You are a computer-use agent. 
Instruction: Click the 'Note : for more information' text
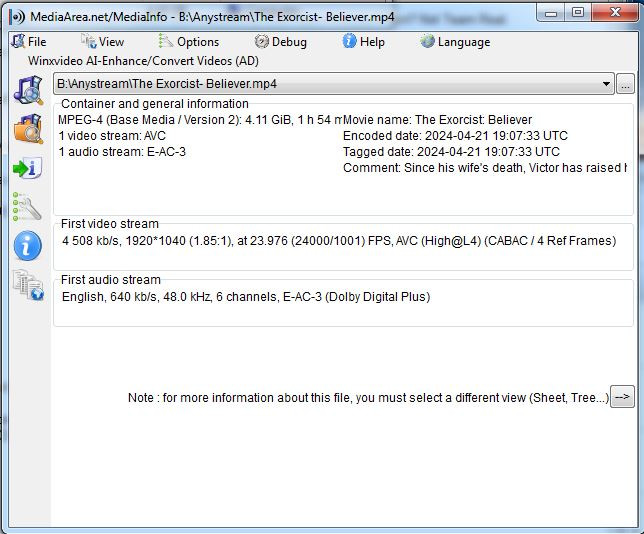pos(368,398)
